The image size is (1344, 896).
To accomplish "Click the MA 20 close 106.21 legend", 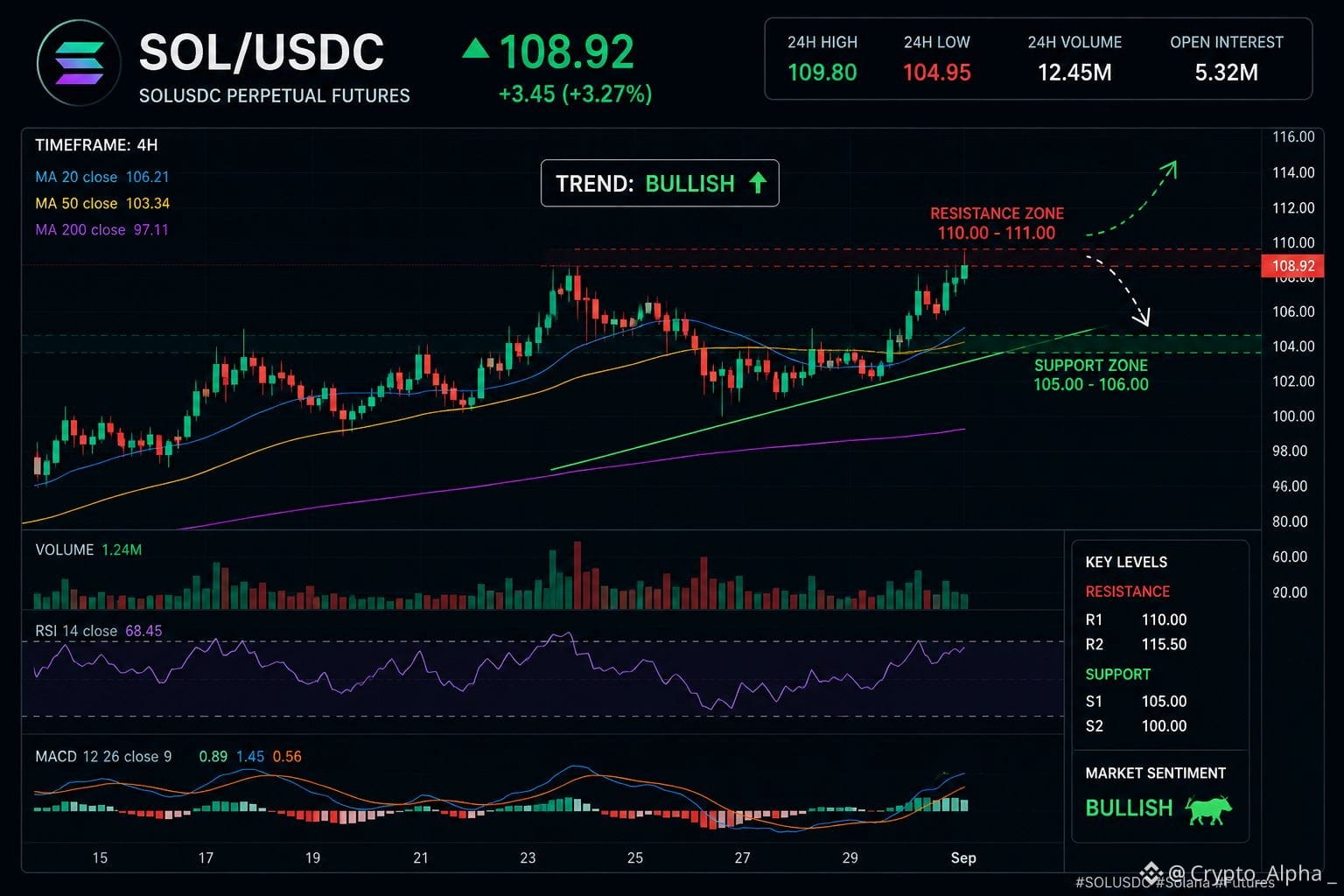I will pos(102,177).
